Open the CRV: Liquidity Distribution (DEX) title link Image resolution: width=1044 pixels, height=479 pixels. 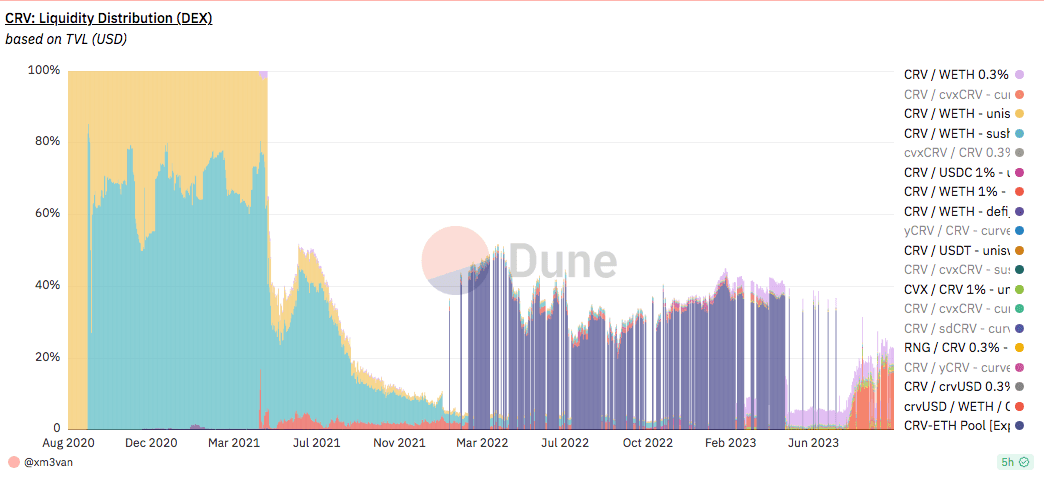(x=108, y=18)
